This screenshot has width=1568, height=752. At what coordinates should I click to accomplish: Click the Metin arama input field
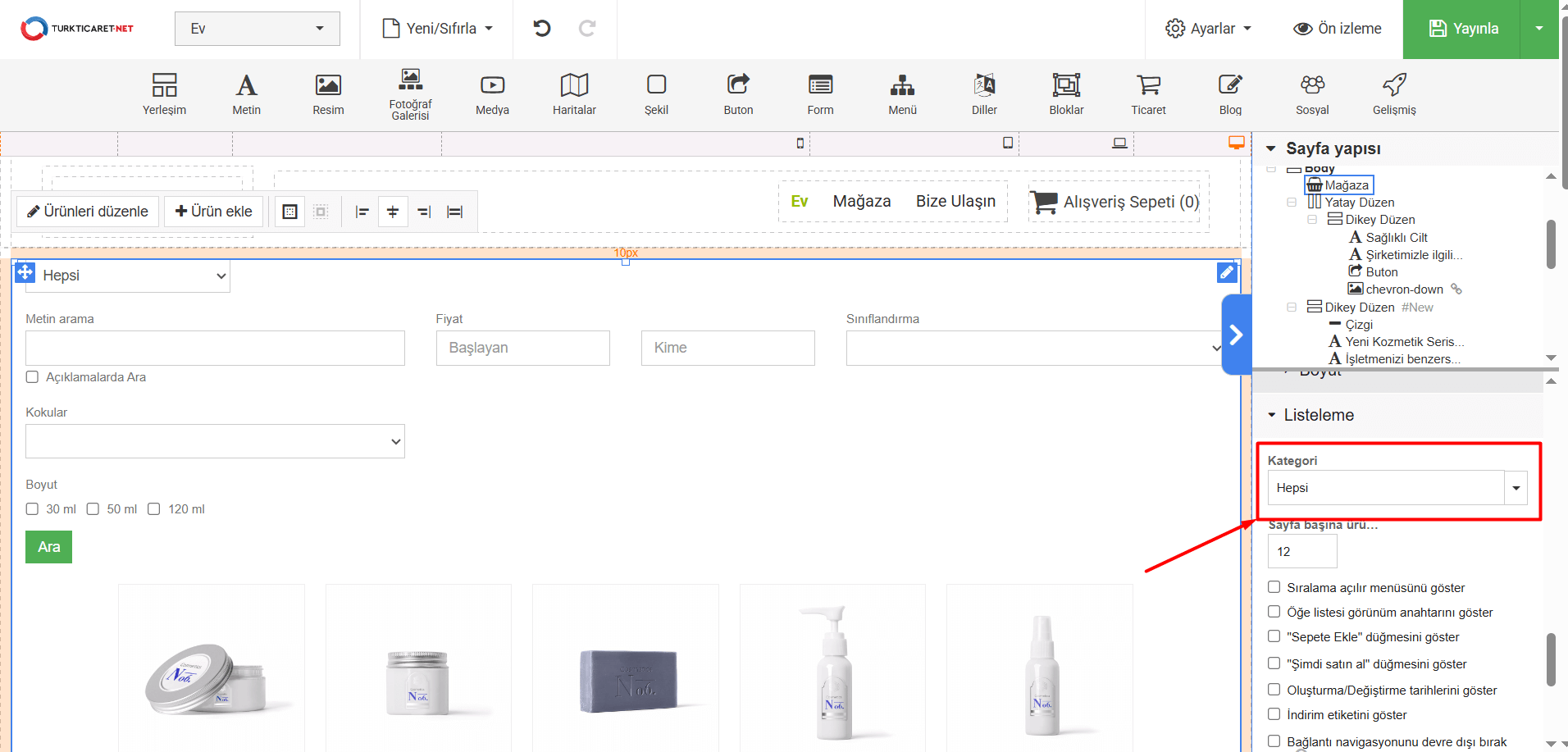click(215, 348)
